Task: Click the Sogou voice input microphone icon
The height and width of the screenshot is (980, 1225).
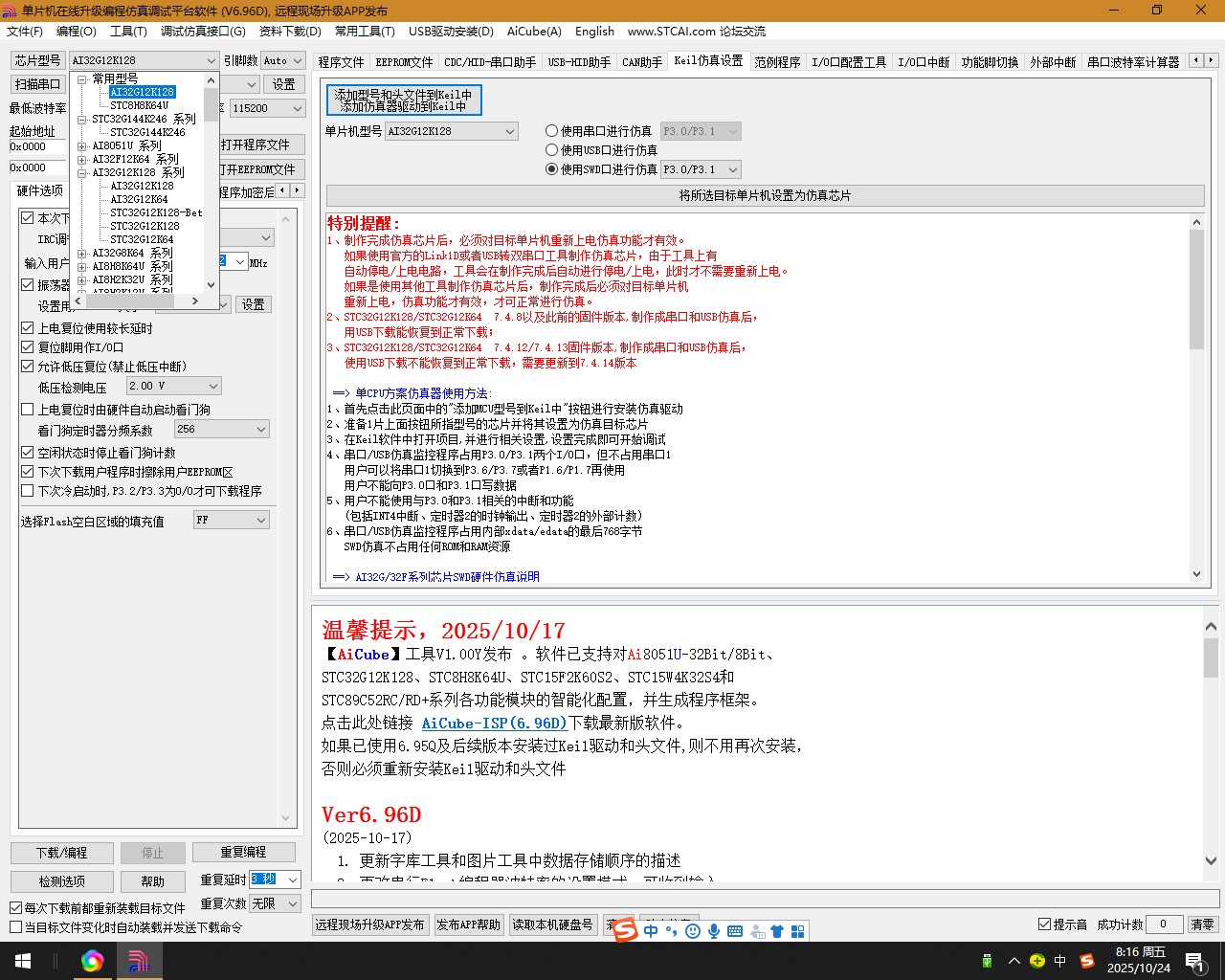Action: point(713,930)
